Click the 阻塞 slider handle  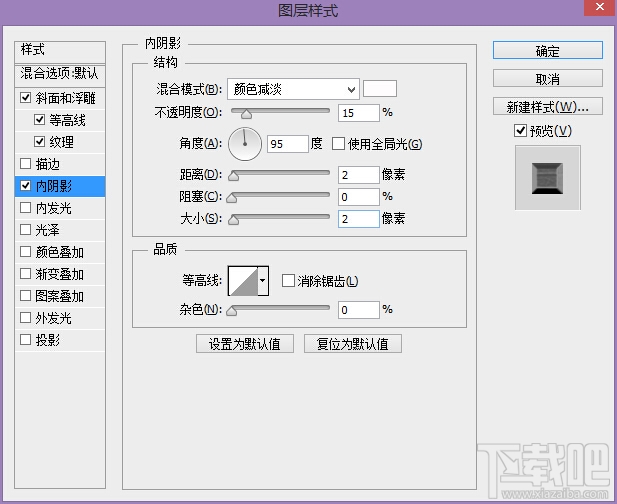(232, 198)
